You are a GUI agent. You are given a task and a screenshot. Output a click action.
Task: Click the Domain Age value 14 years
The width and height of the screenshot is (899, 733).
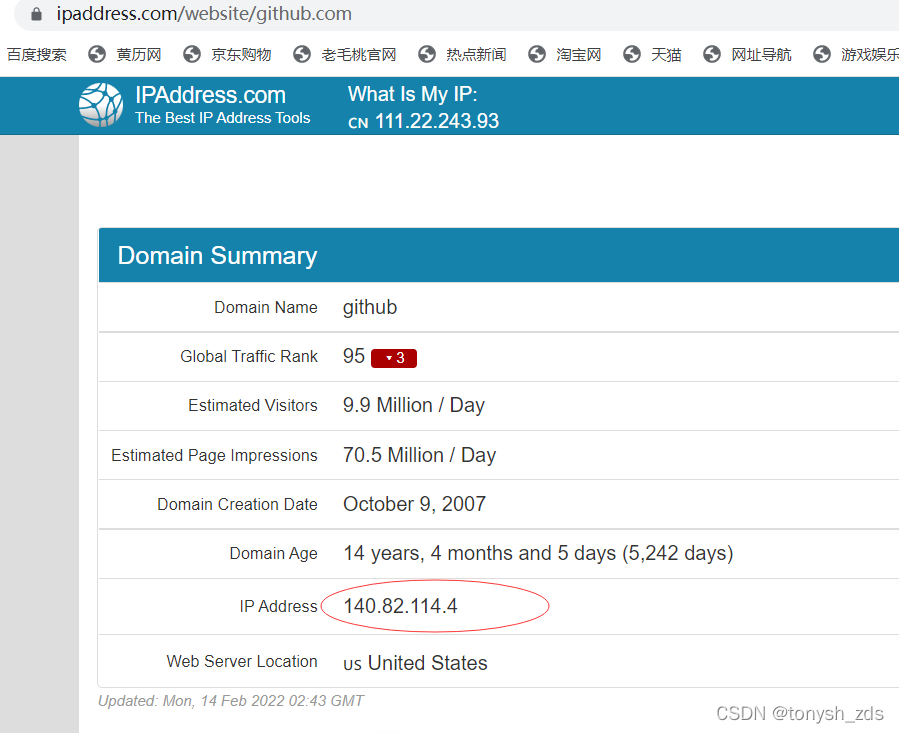[x=538, y=553]
